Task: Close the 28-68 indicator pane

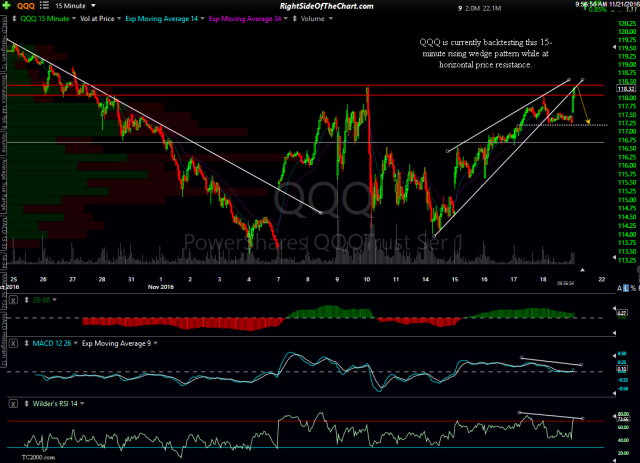Action: (13, 300)
